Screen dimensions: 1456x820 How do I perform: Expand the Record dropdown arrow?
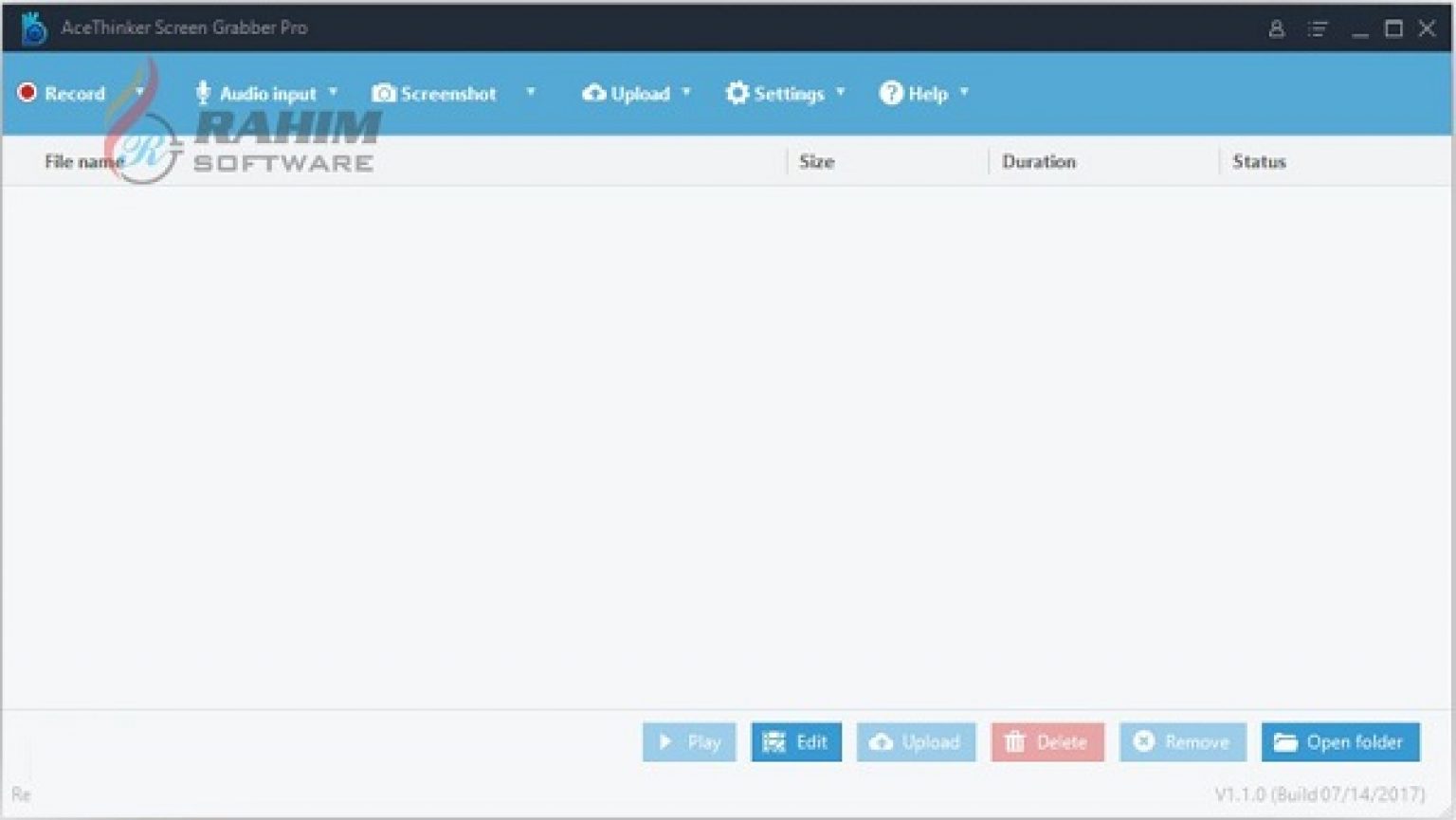[x=139, y=92]
